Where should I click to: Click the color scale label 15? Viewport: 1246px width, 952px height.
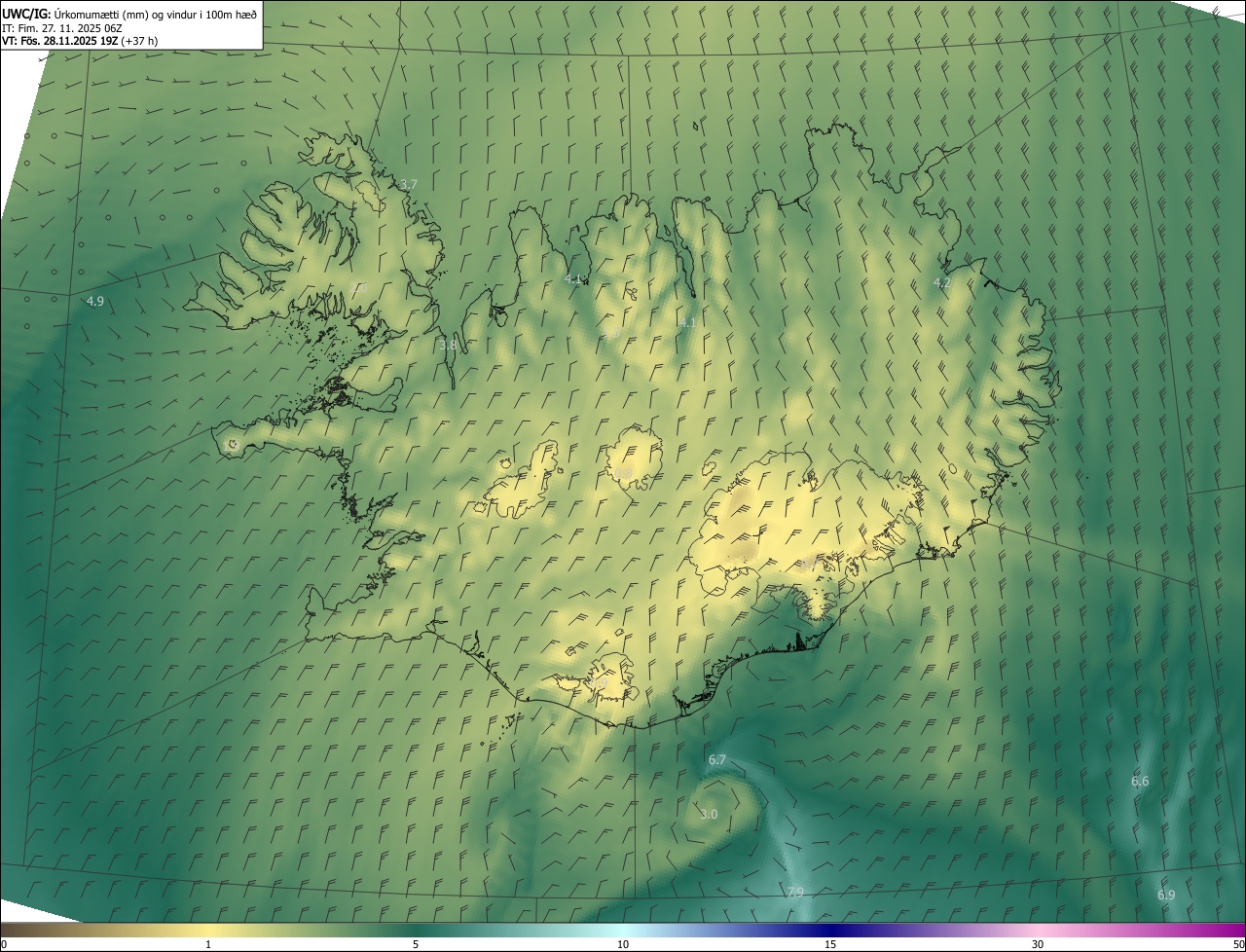(830, 944)
